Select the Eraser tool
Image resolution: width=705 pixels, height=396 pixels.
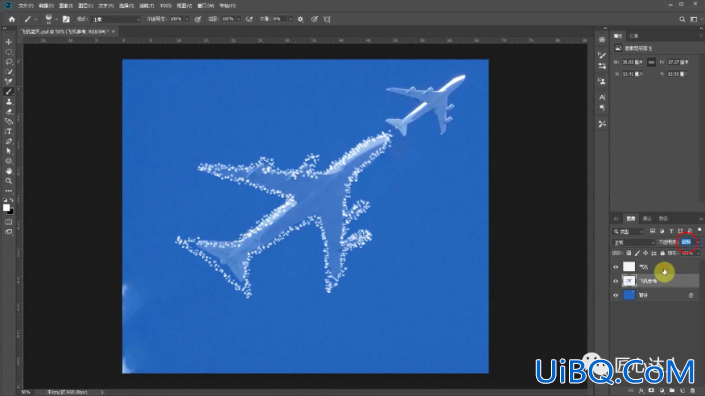click(x=9, y=111)
